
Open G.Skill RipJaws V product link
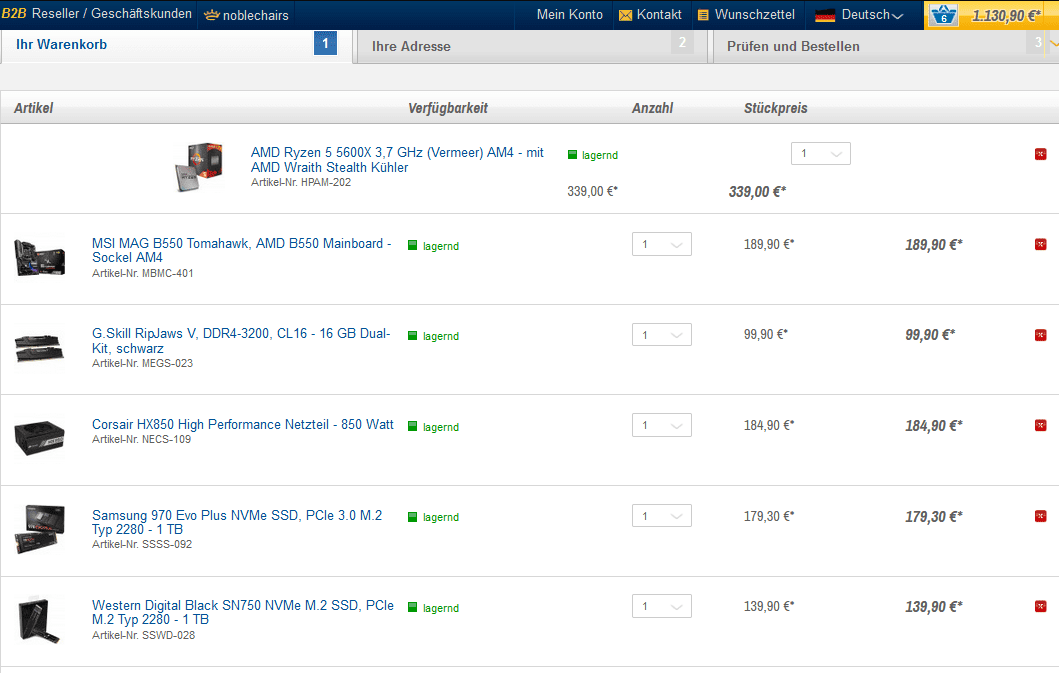tap(241, 341)
